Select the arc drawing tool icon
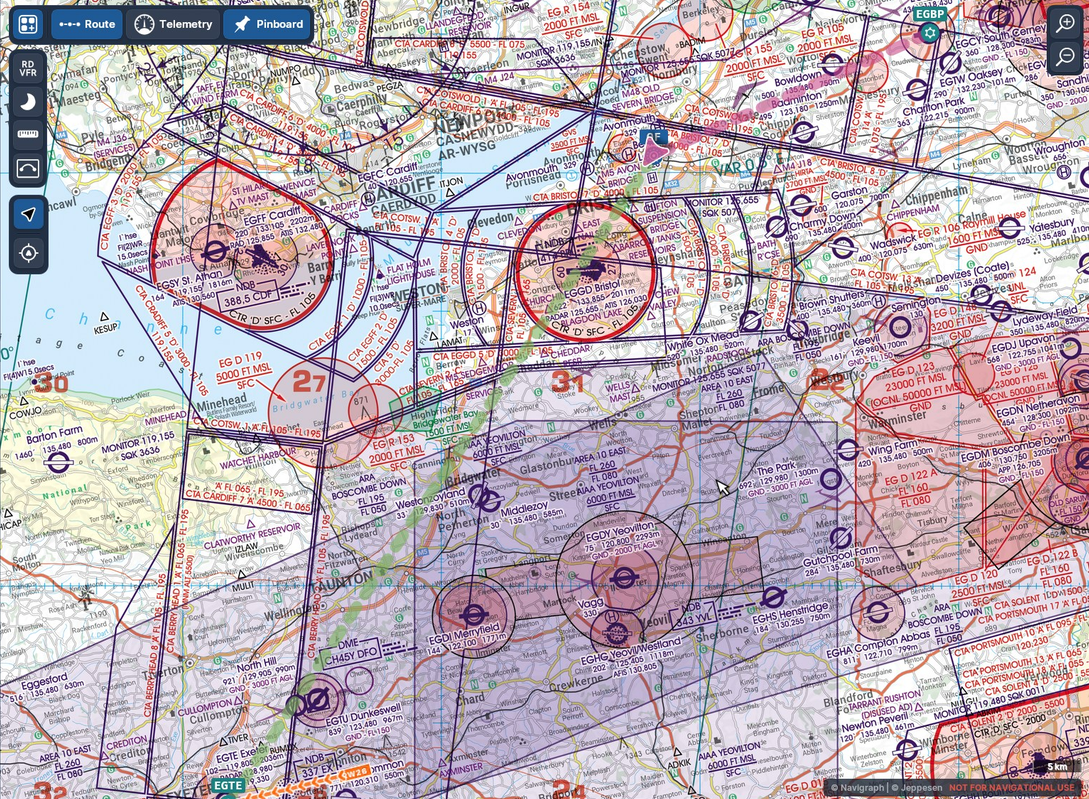This screenshot has width=1089, height=799. [28, 167]
